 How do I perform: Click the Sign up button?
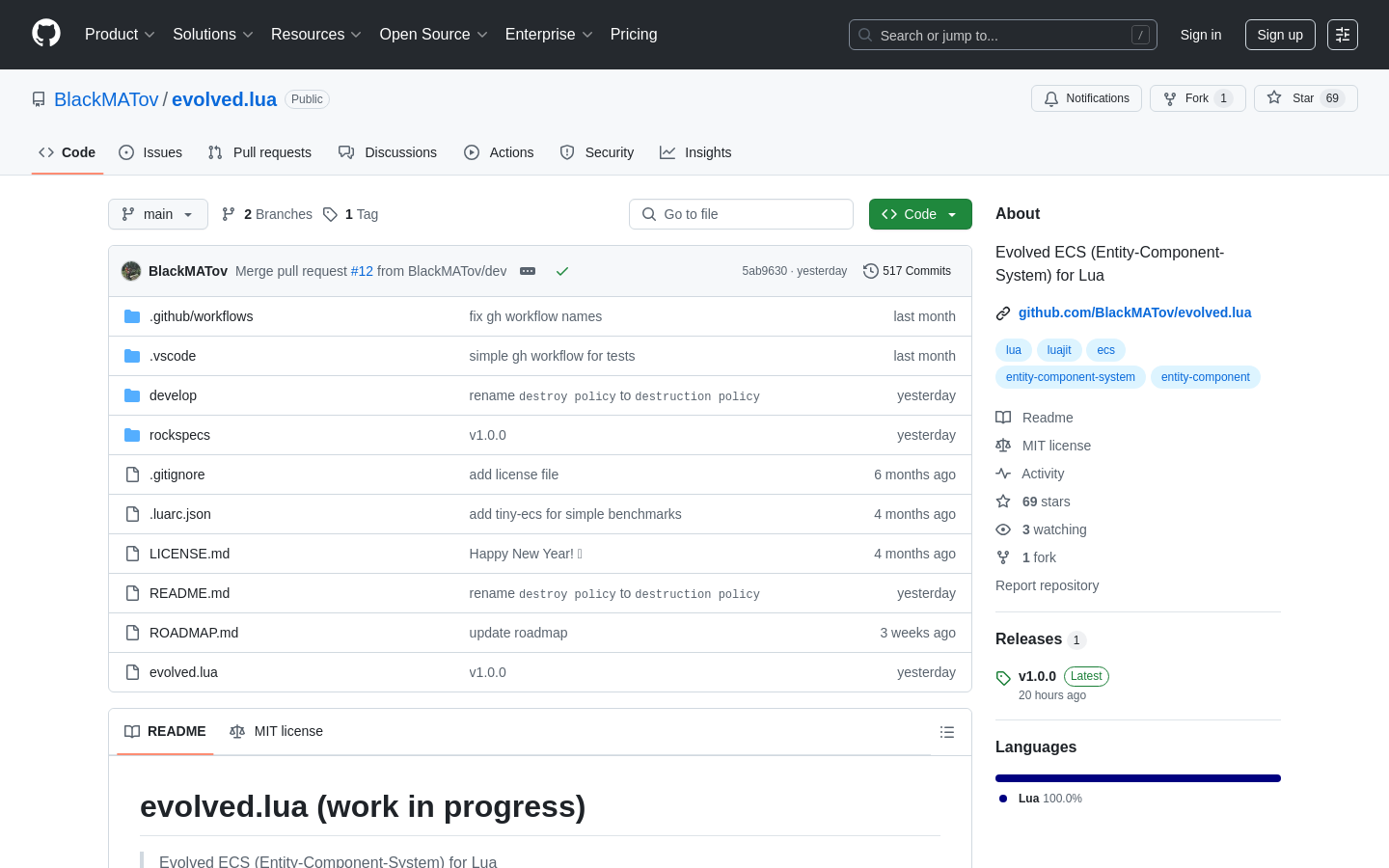1280,35
